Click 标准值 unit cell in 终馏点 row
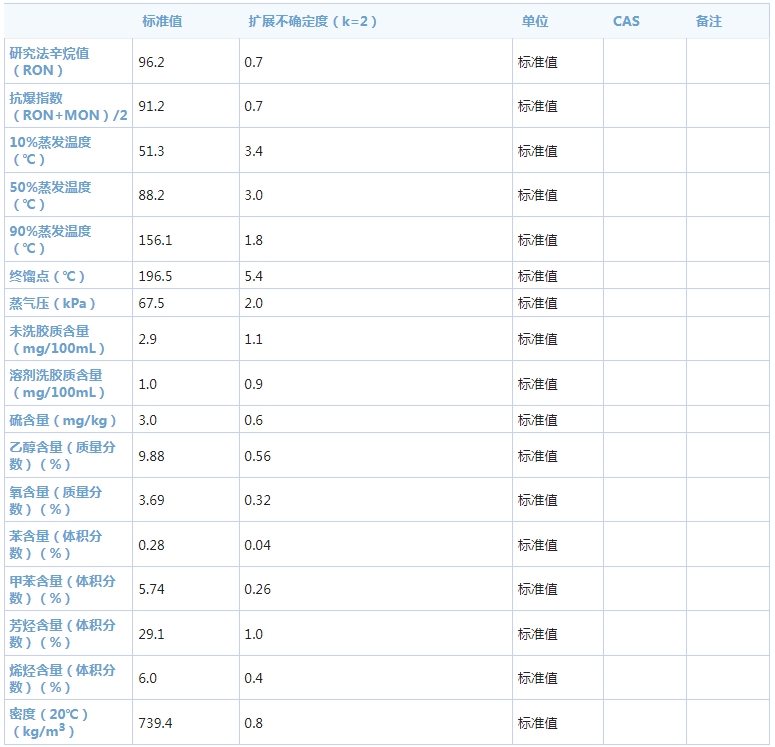The height and width of the screenshot is (747, 775). [x=538, y=276]
